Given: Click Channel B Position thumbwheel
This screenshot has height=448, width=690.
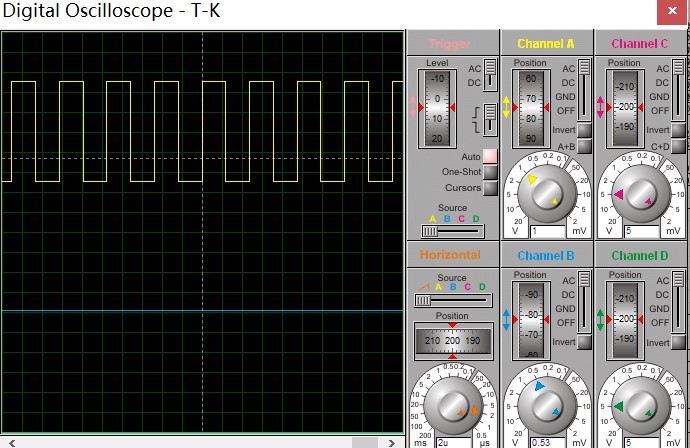Looking at the screenshot, I should [531, 320].
